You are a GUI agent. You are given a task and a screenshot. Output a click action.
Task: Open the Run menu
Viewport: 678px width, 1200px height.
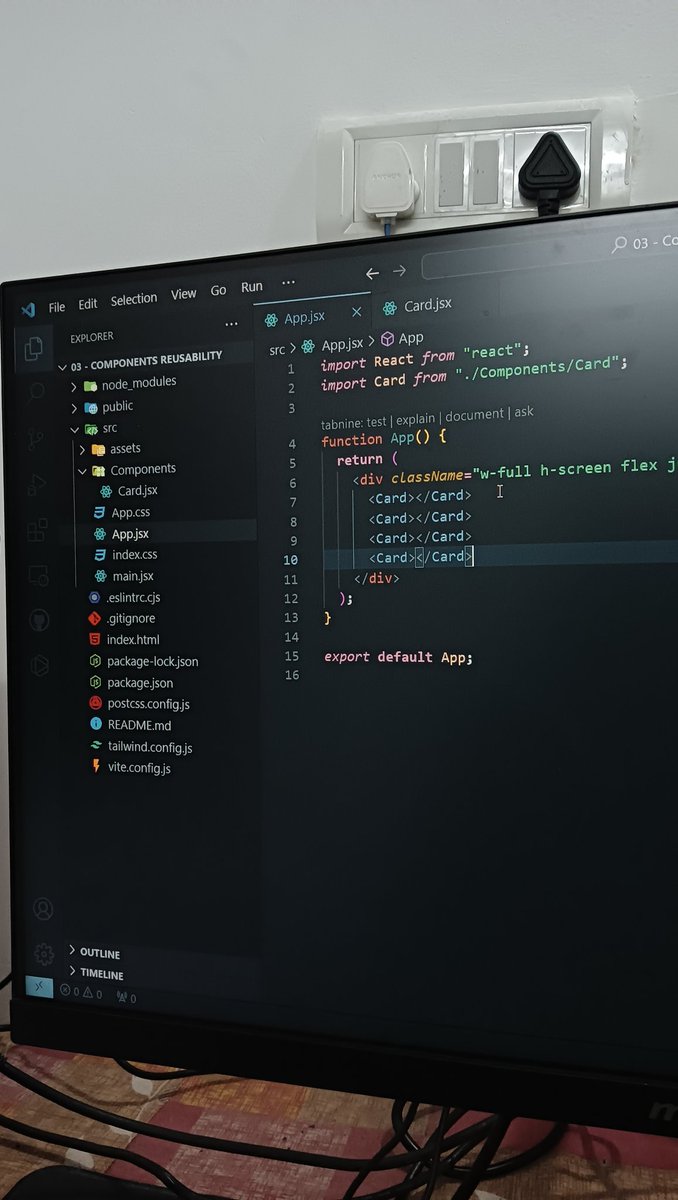tap(252, 287)
